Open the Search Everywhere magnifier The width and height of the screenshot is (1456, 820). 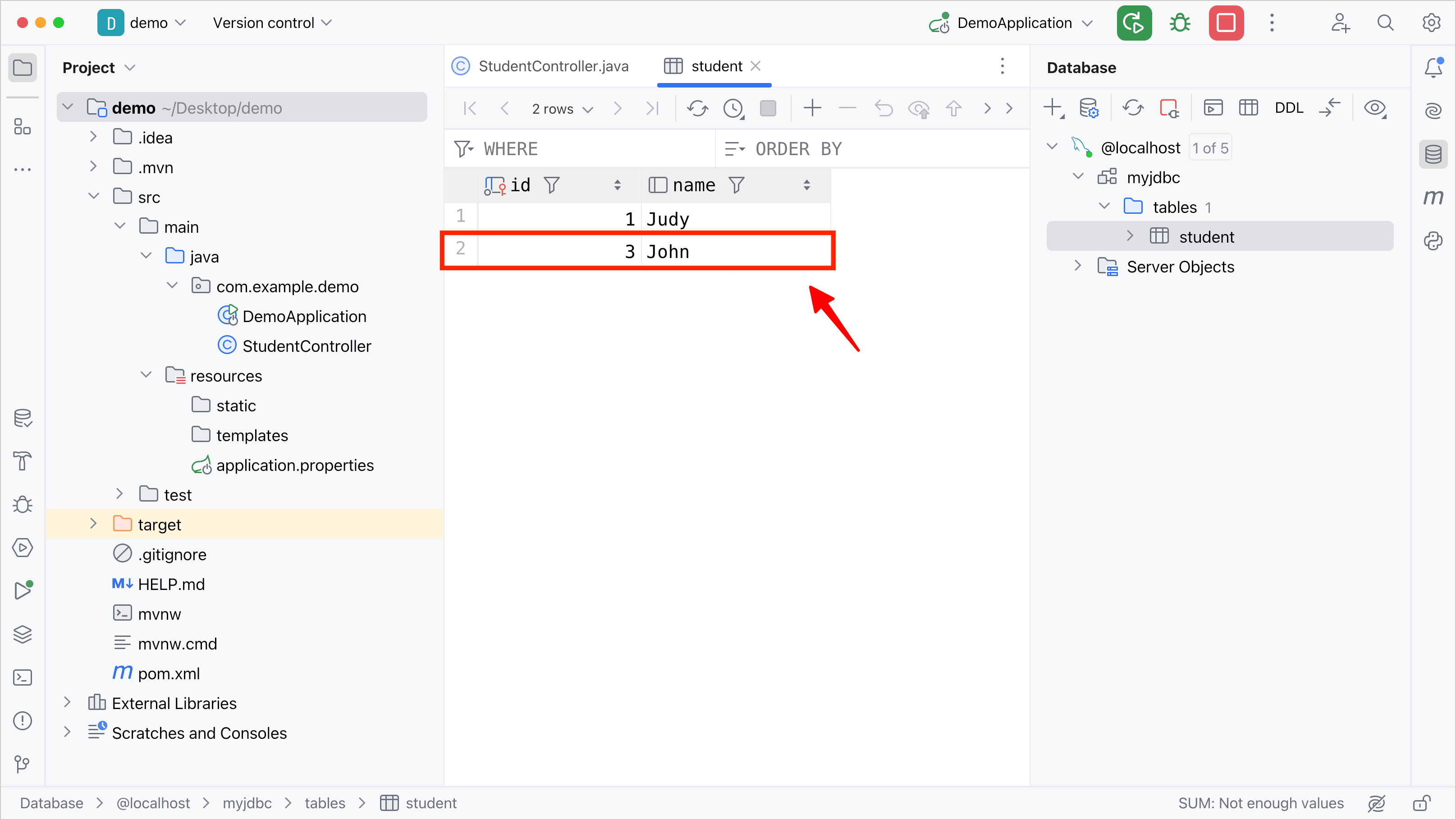(1385, 23)
